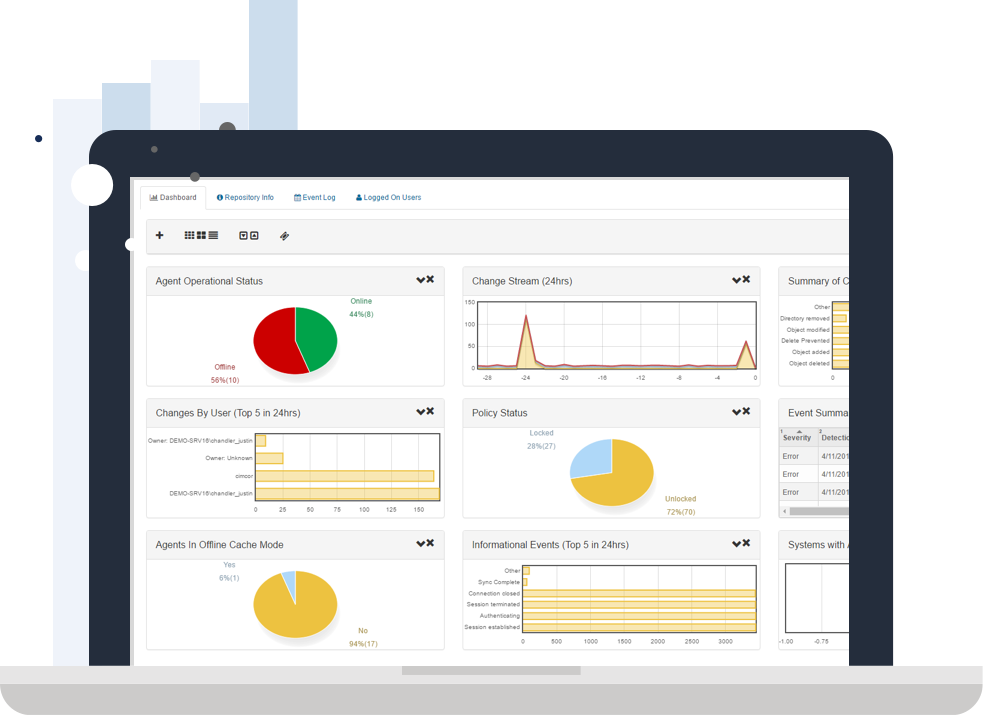This screenshot has height=715, width=983.
Task: Click the 'Session established' bar in Informational Events
Action: [x=639, y=627]
